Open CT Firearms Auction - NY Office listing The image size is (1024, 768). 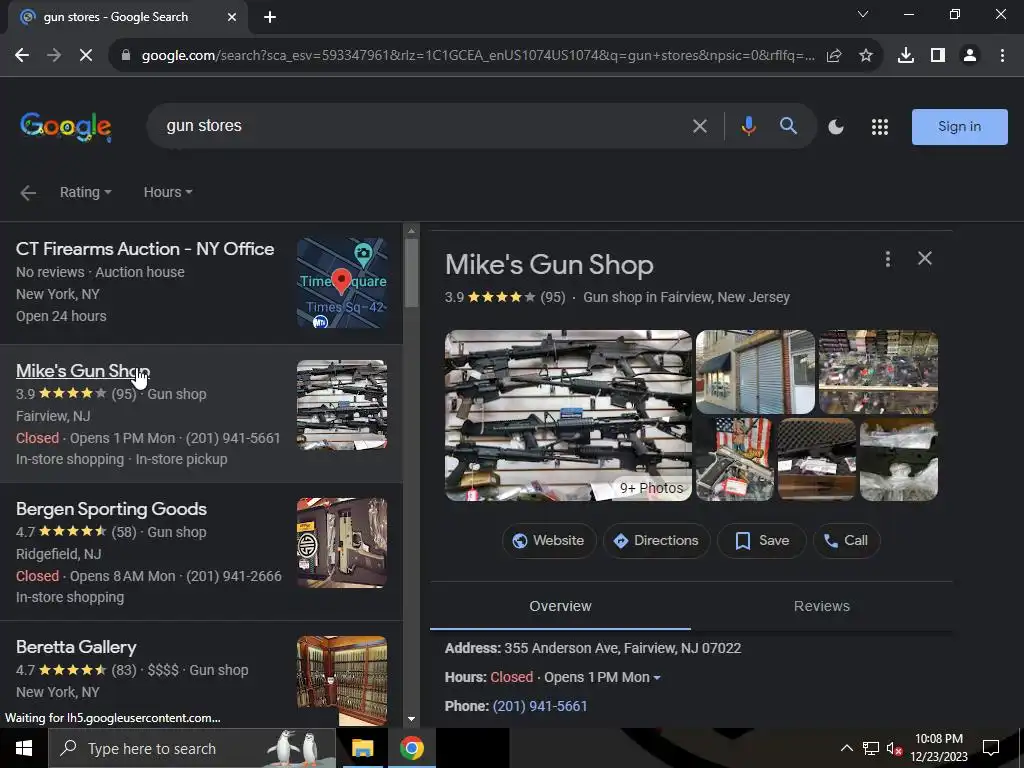point(145,249)
